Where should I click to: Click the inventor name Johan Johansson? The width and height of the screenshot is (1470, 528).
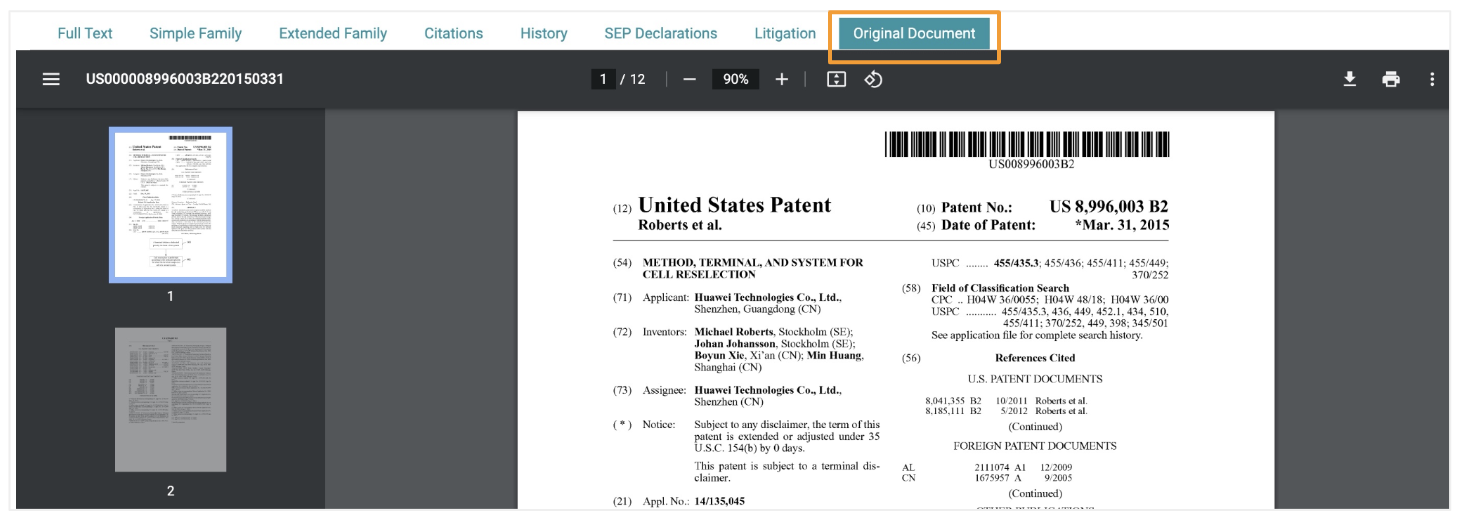pos(736,343)
